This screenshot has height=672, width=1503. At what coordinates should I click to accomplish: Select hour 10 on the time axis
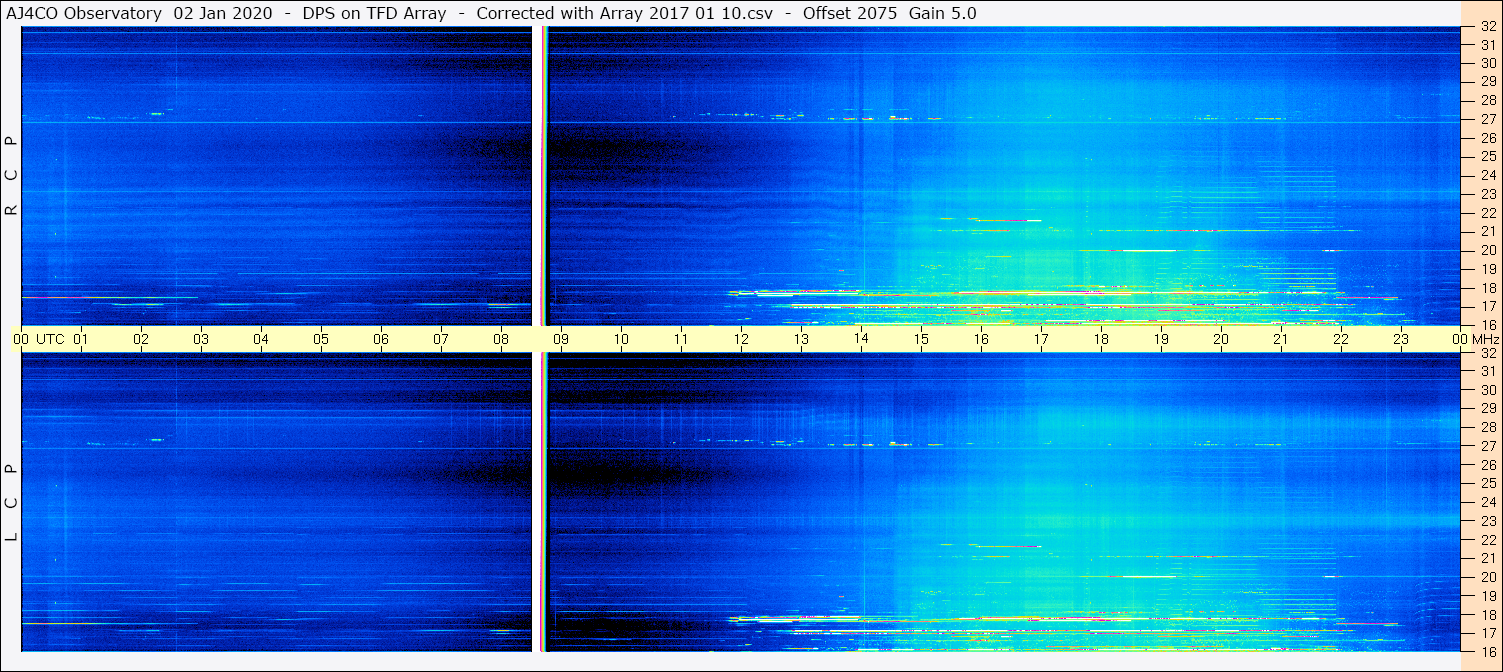tap(621, 339)
